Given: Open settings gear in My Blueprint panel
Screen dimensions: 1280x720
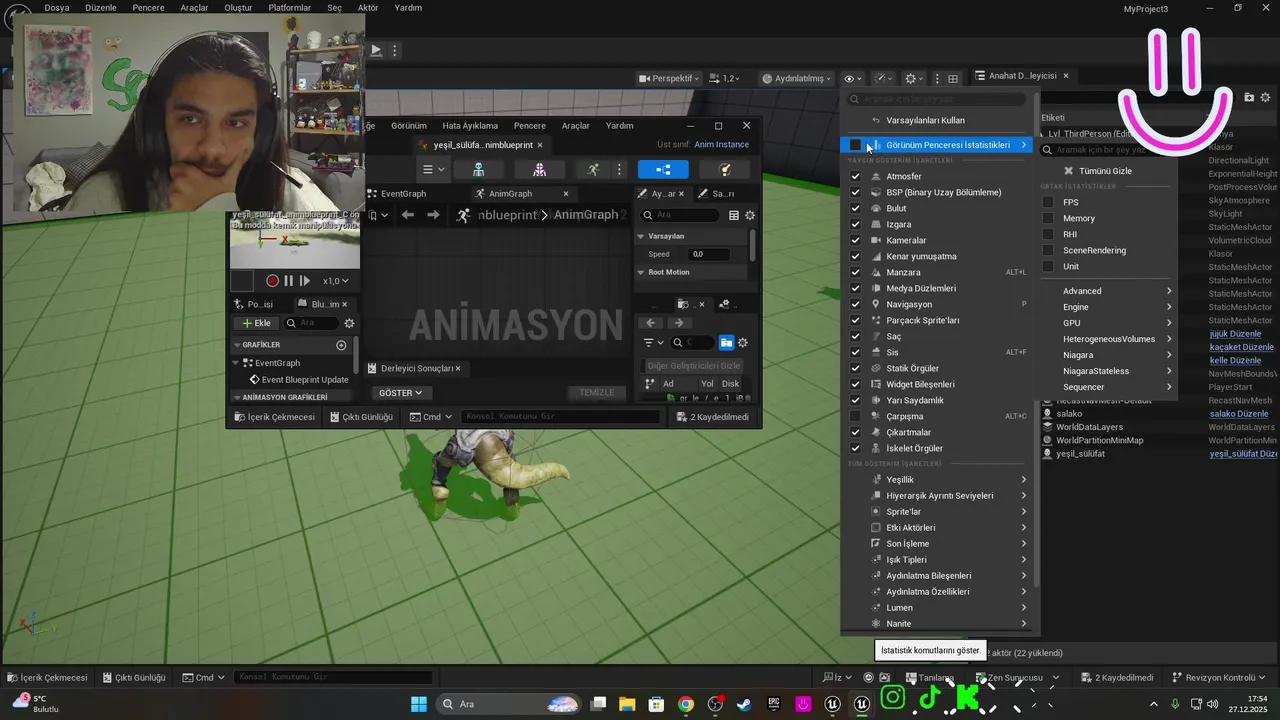Looking at the screenshot, I should click(349, 323).
